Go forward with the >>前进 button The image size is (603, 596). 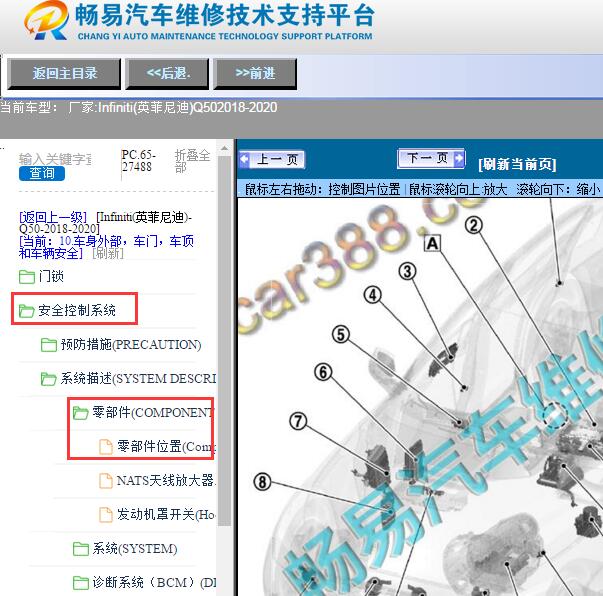(x=255, y=74)
